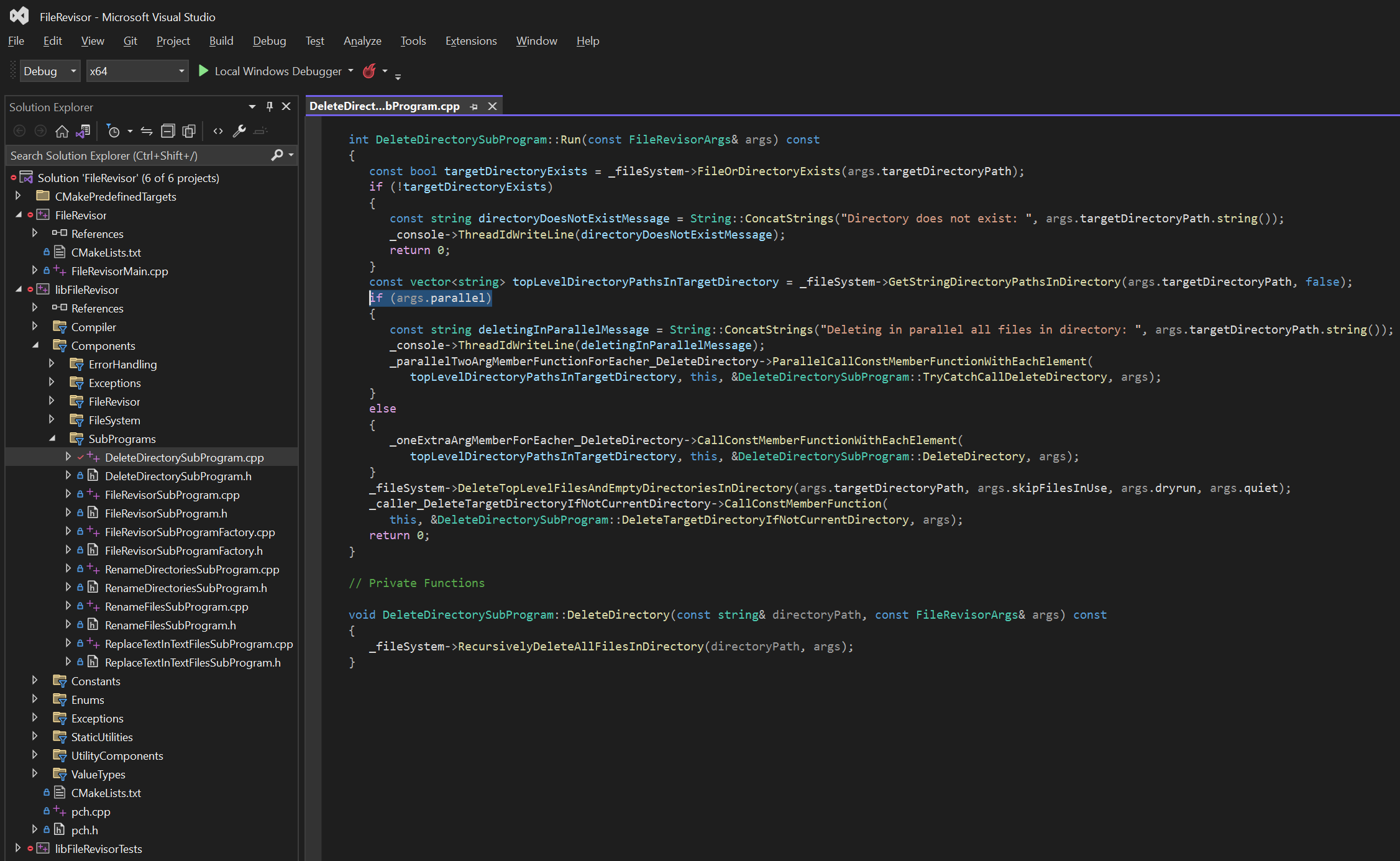Open the File menu
This screenshot has width=1400, height=861.
[x=16, y=41]
